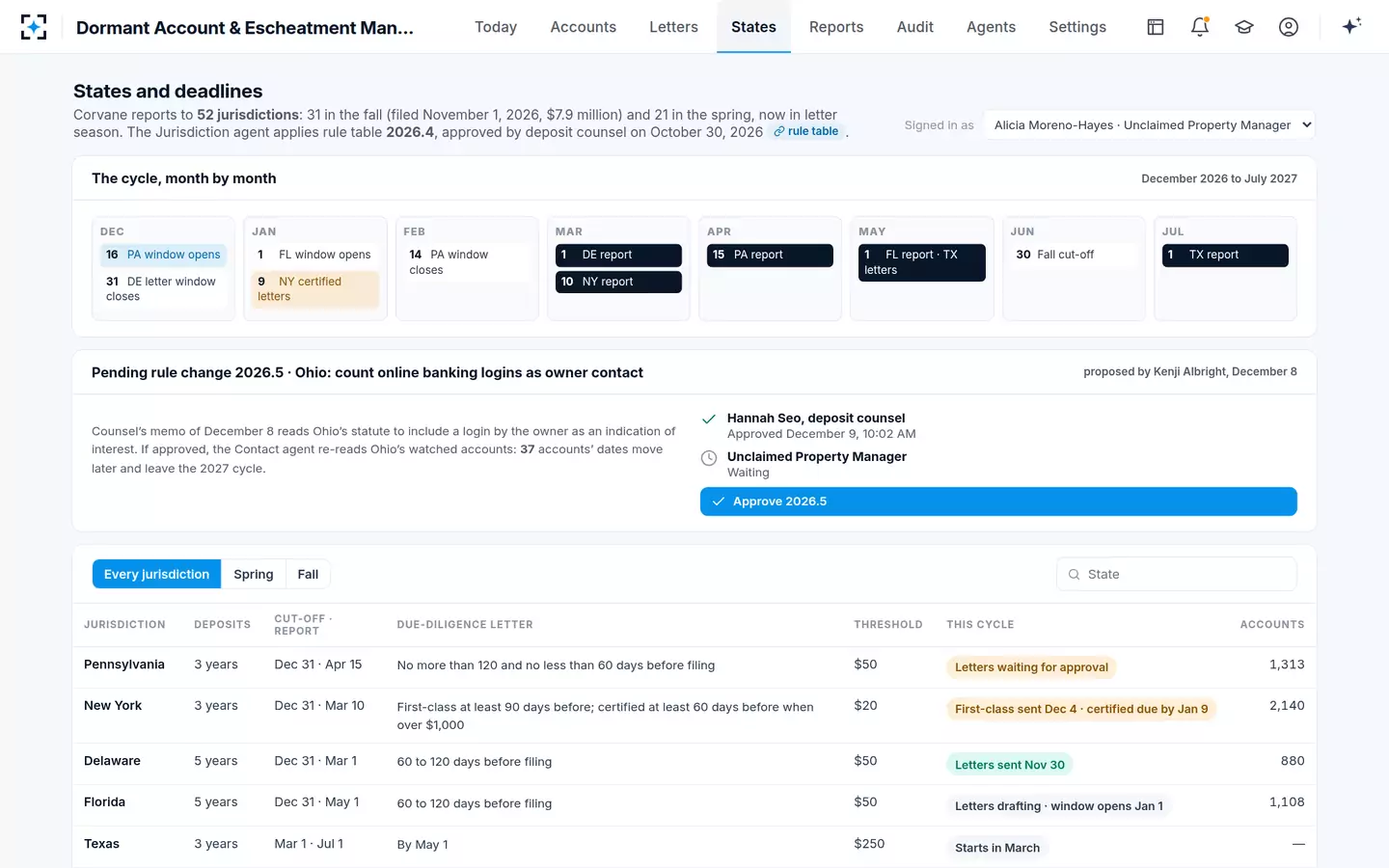Filter jurisdictions by Spring

pos(254,574)
